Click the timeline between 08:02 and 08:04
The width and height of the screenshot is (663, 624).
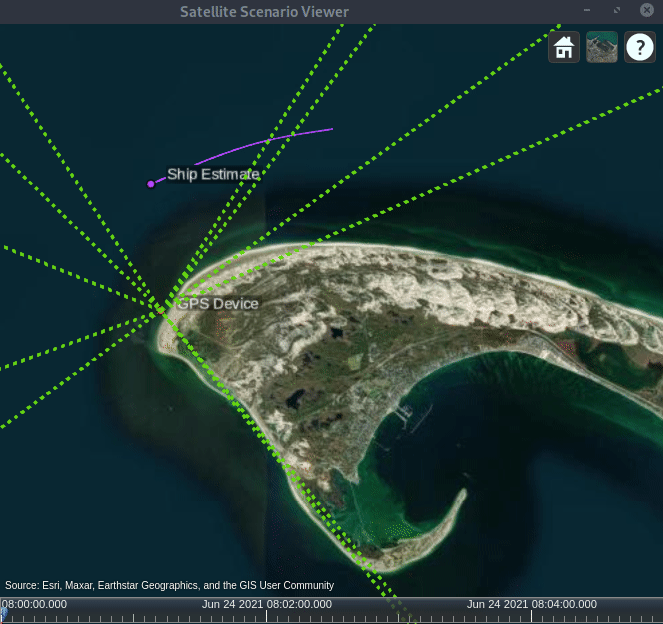tap(400, 610)
